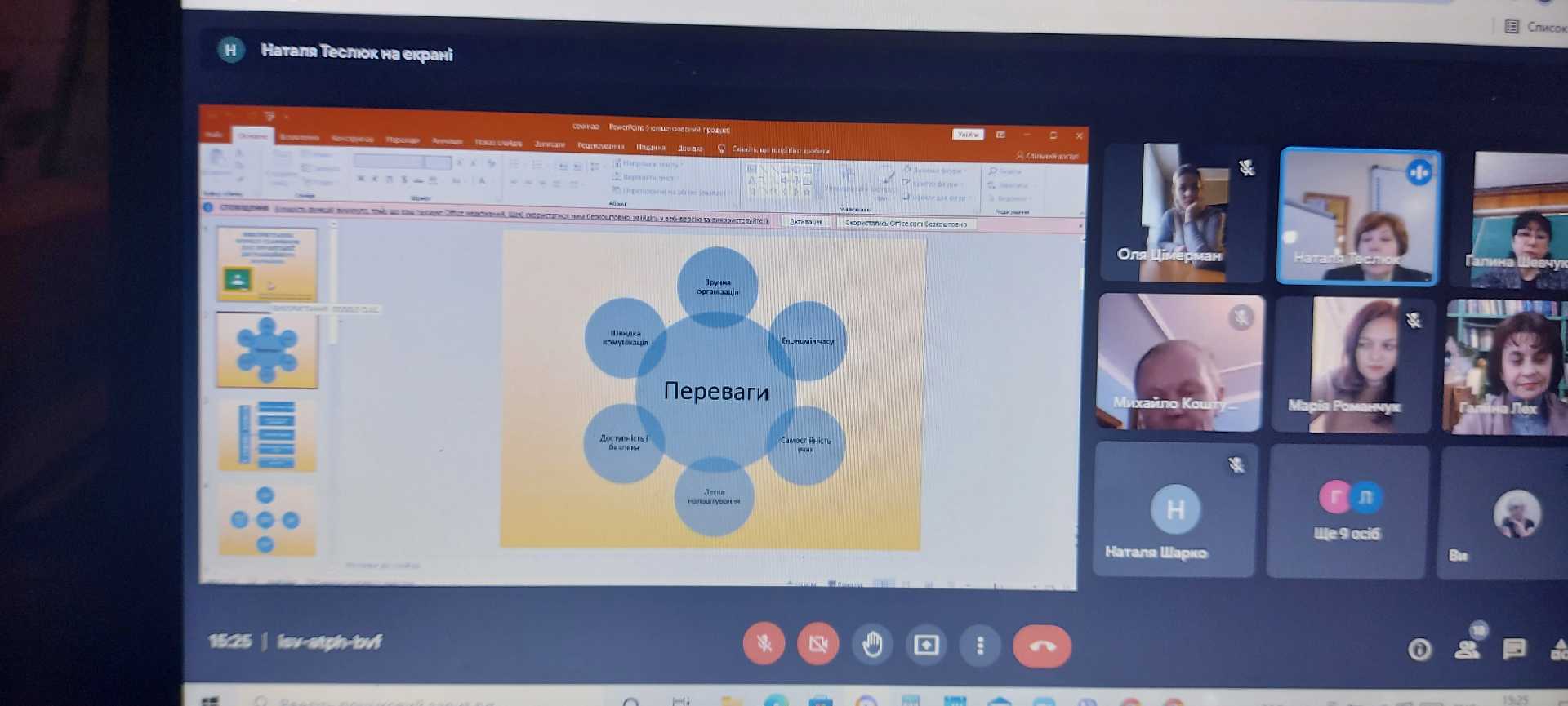Click the 'Список' button at top right
The height and width of the screenshot is (706, 1568).
click(1536, 27)
